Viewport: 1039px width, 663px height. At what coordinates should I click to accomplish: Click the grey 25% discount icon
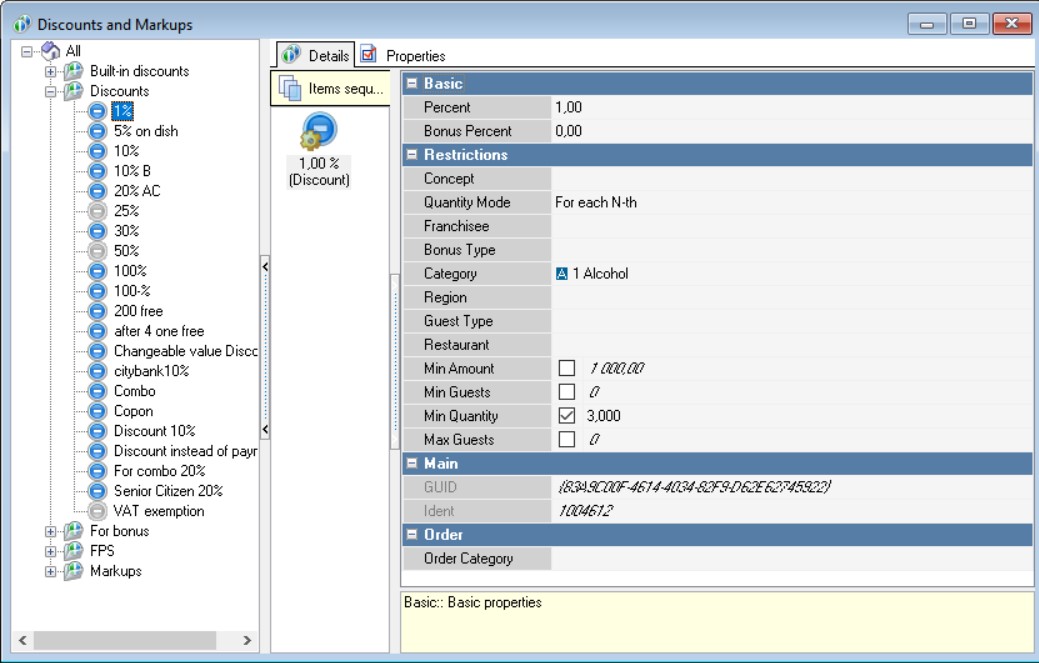click(97, 211)
